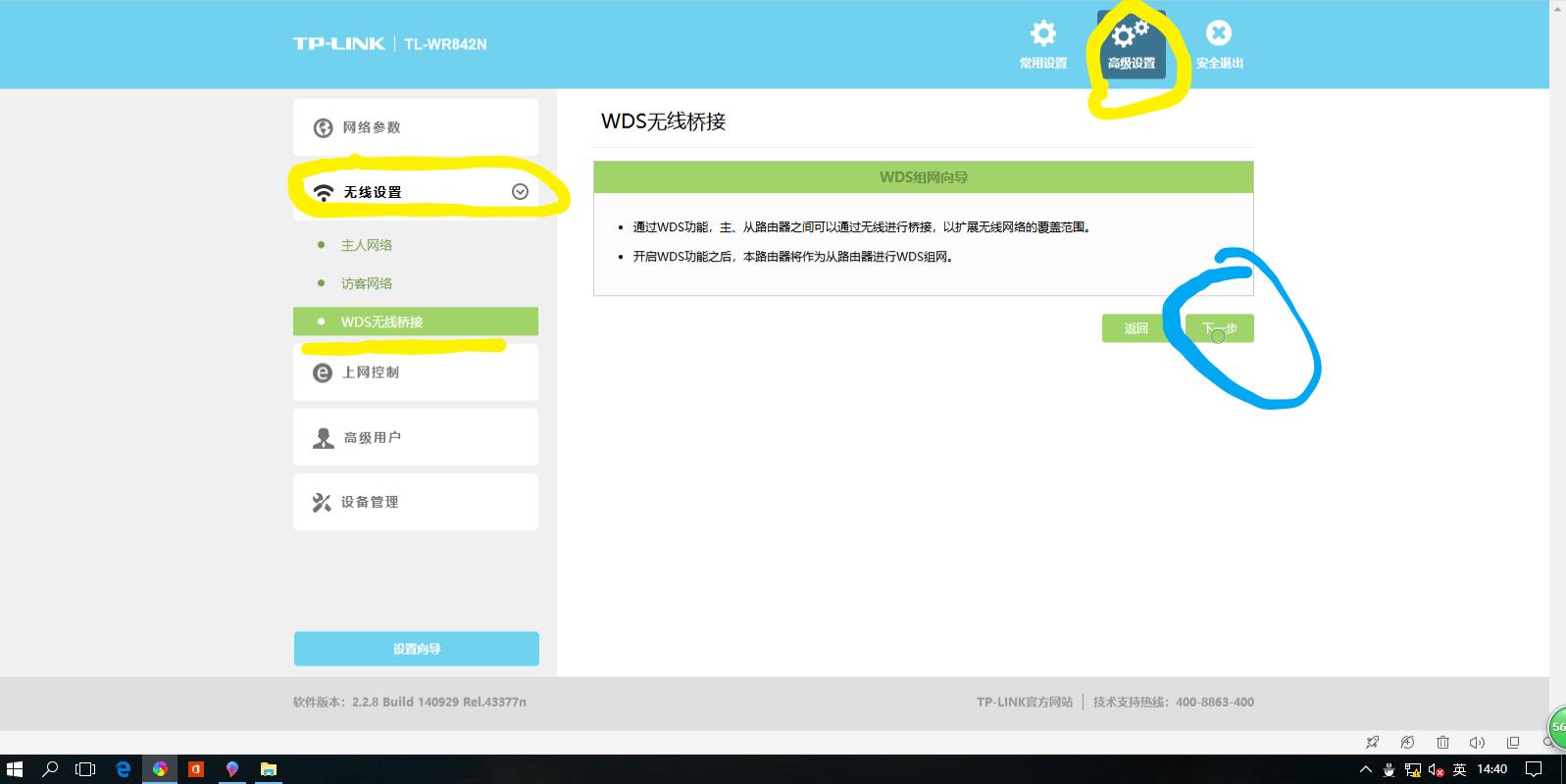Image resolution: width=1566 pixels, height=784 pixels.
Task: Click the browser rocket accelerator icon
Action: tap(1373, 742)
